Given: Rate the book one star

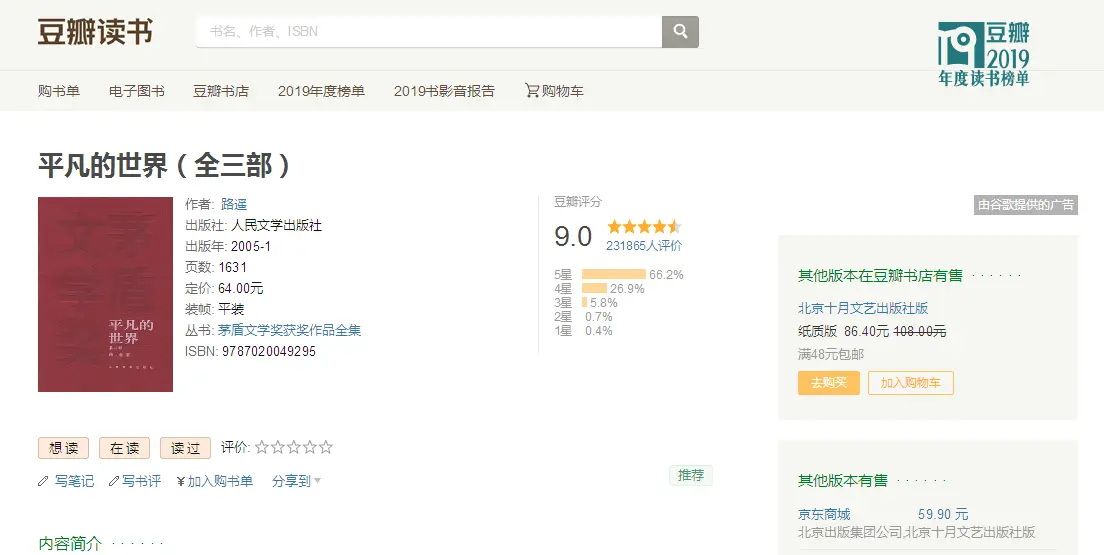Looking at the screenshot, I should pyautogui.click(x=262, y=447).
